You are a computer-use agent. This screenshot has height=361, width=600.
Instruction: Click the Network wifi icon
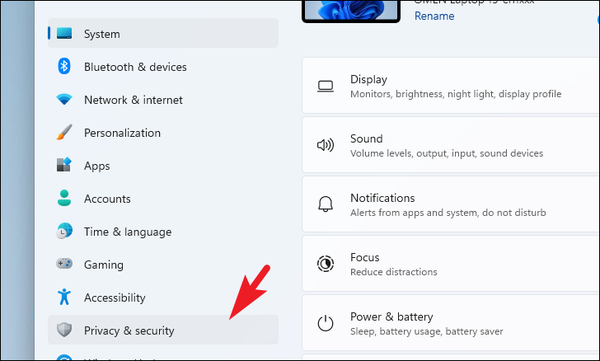[x=64, y=100]
